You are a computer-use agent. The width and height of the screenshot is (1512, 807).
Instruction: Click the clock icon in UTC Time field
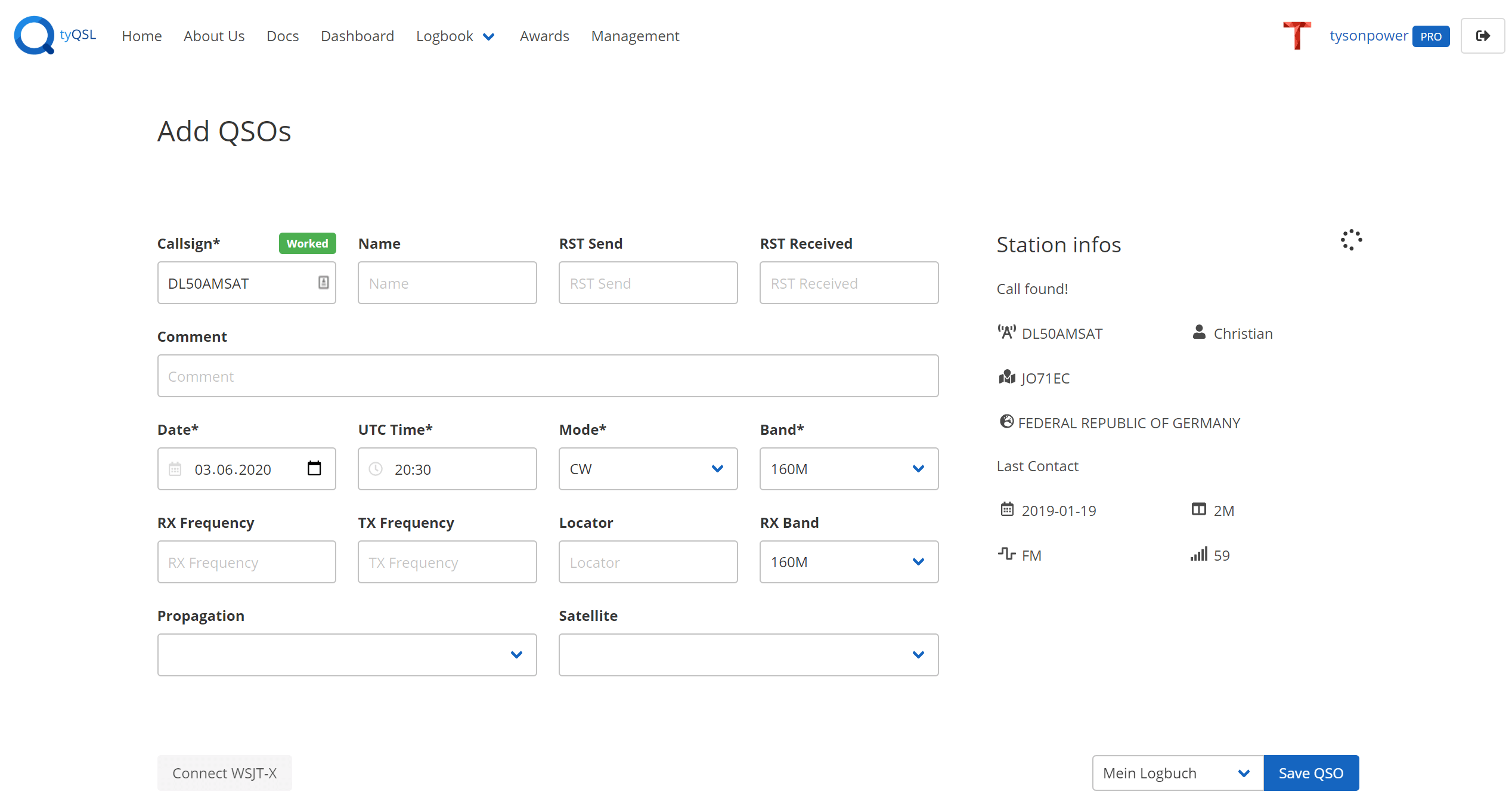(376, 469)
